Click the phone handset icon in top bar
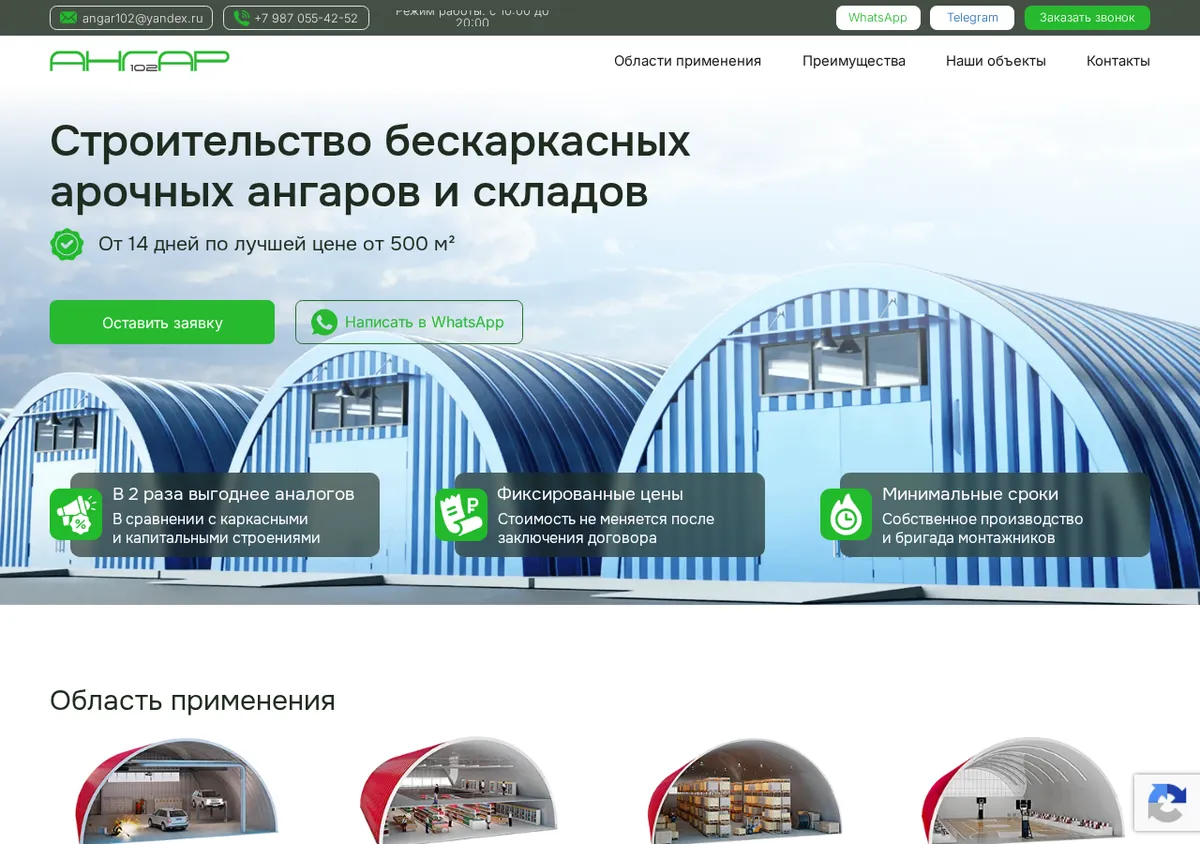Screen dimensions: 1200x844 pyautogui.click(x=241, y=18)
